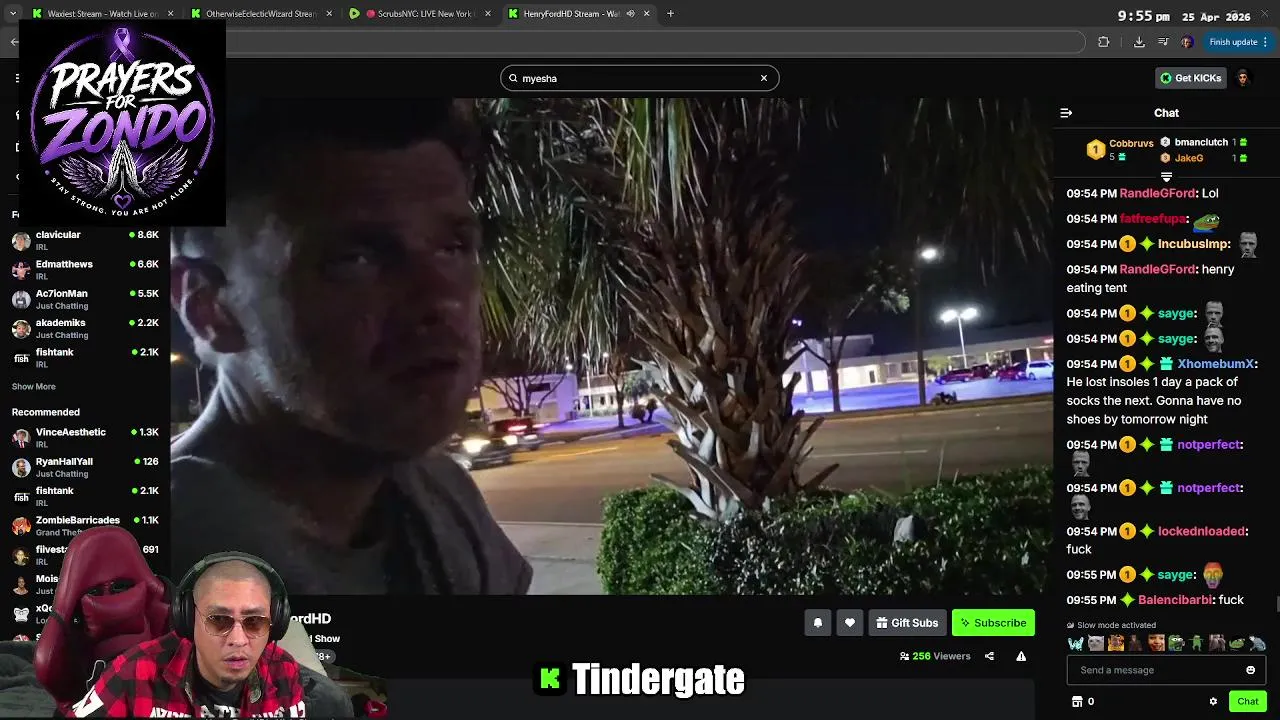1280x720 pixels.
Task: Click the Gift Subs button
Action: pos(907,623)
